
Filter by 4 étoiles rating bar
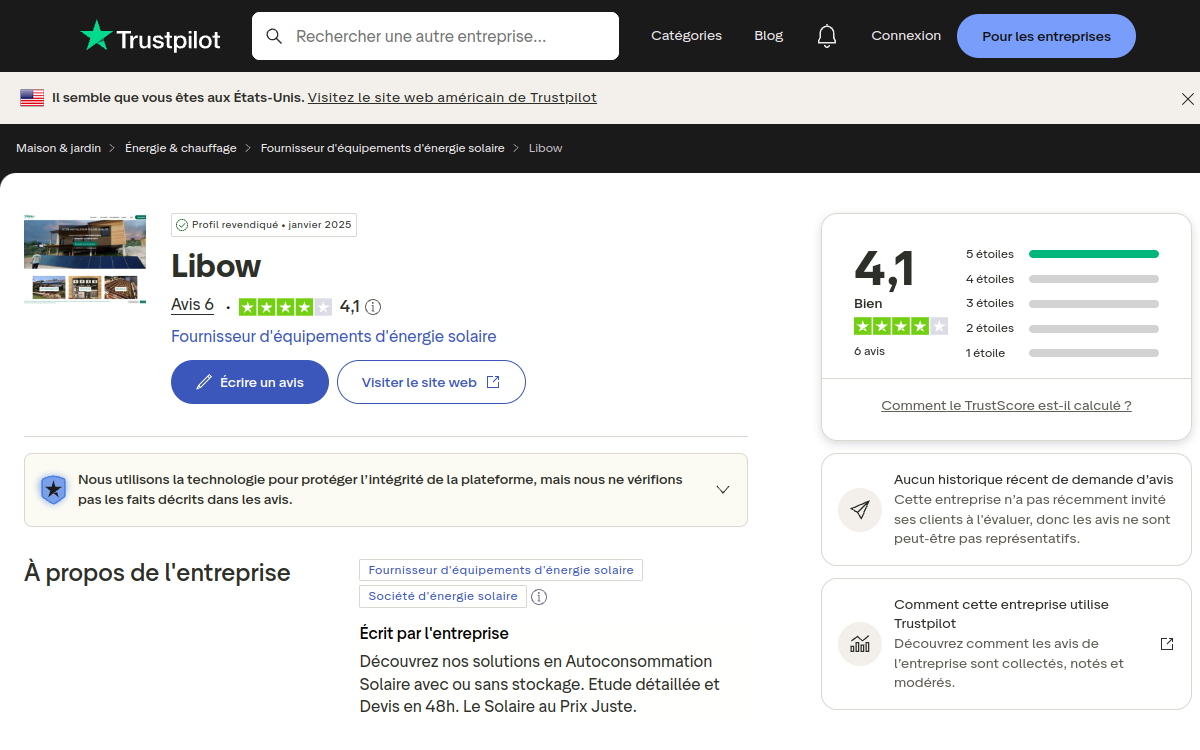point(1062,279)
